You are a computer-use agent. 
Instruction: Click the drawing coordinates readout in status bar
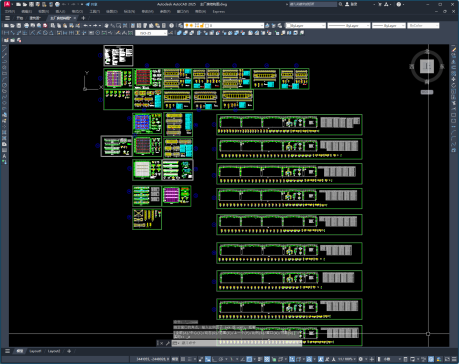pyautogui.click(x=153, y=360)
